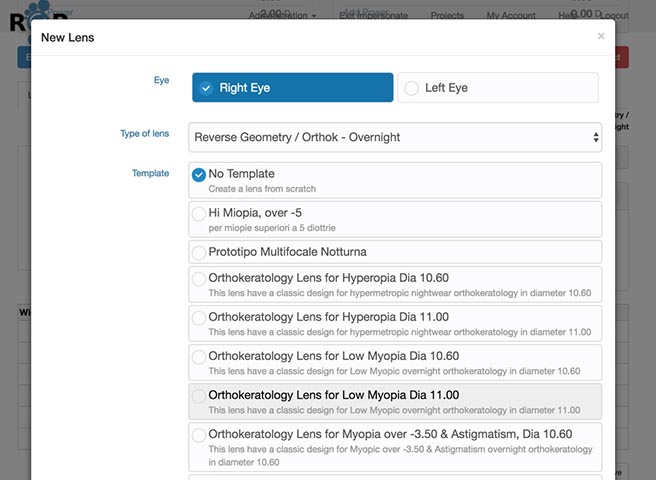Open the Administration menu in navbar

coord(287,16)
